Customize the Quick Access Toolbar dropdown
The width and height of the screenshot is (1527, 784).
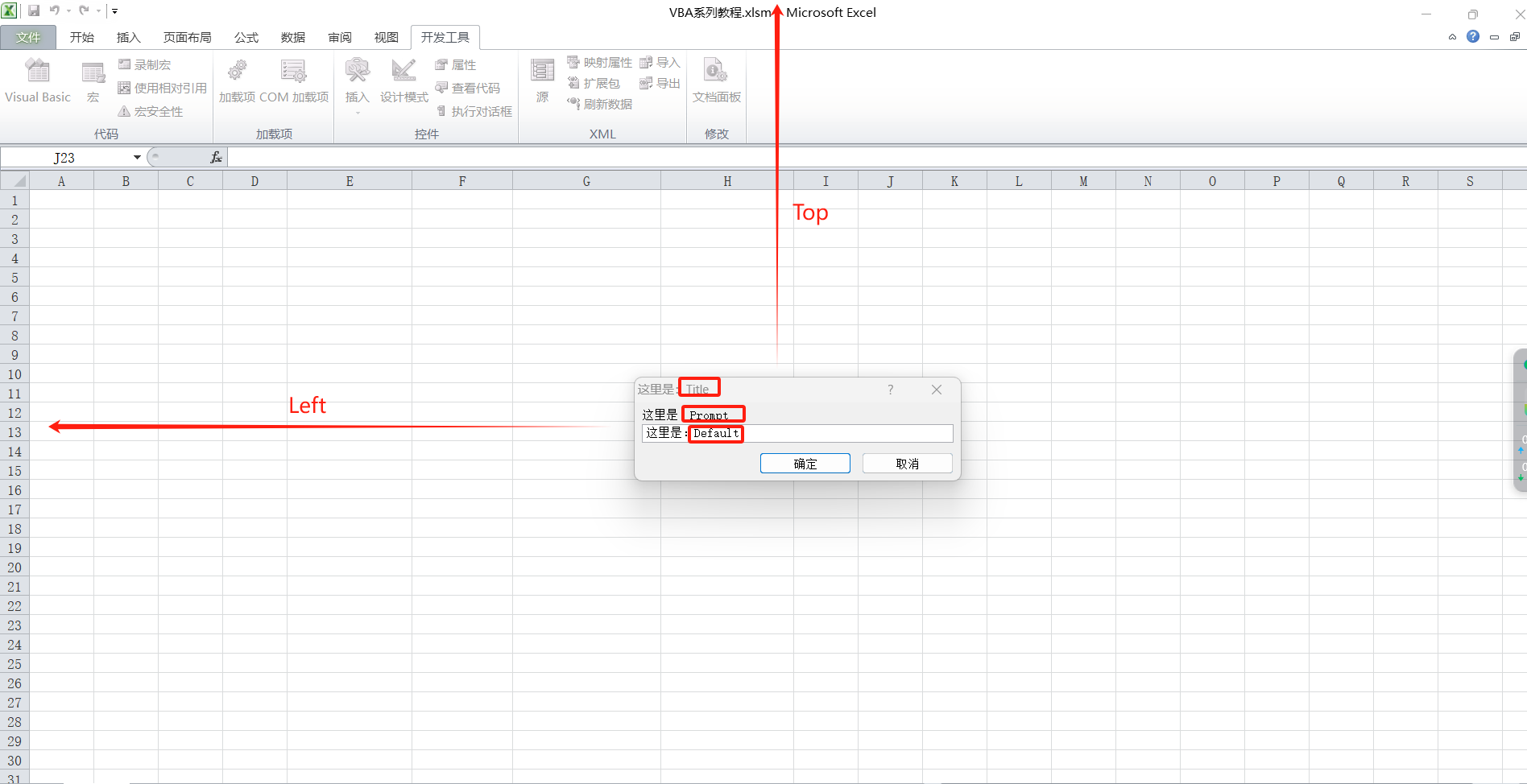click(114, 11)
